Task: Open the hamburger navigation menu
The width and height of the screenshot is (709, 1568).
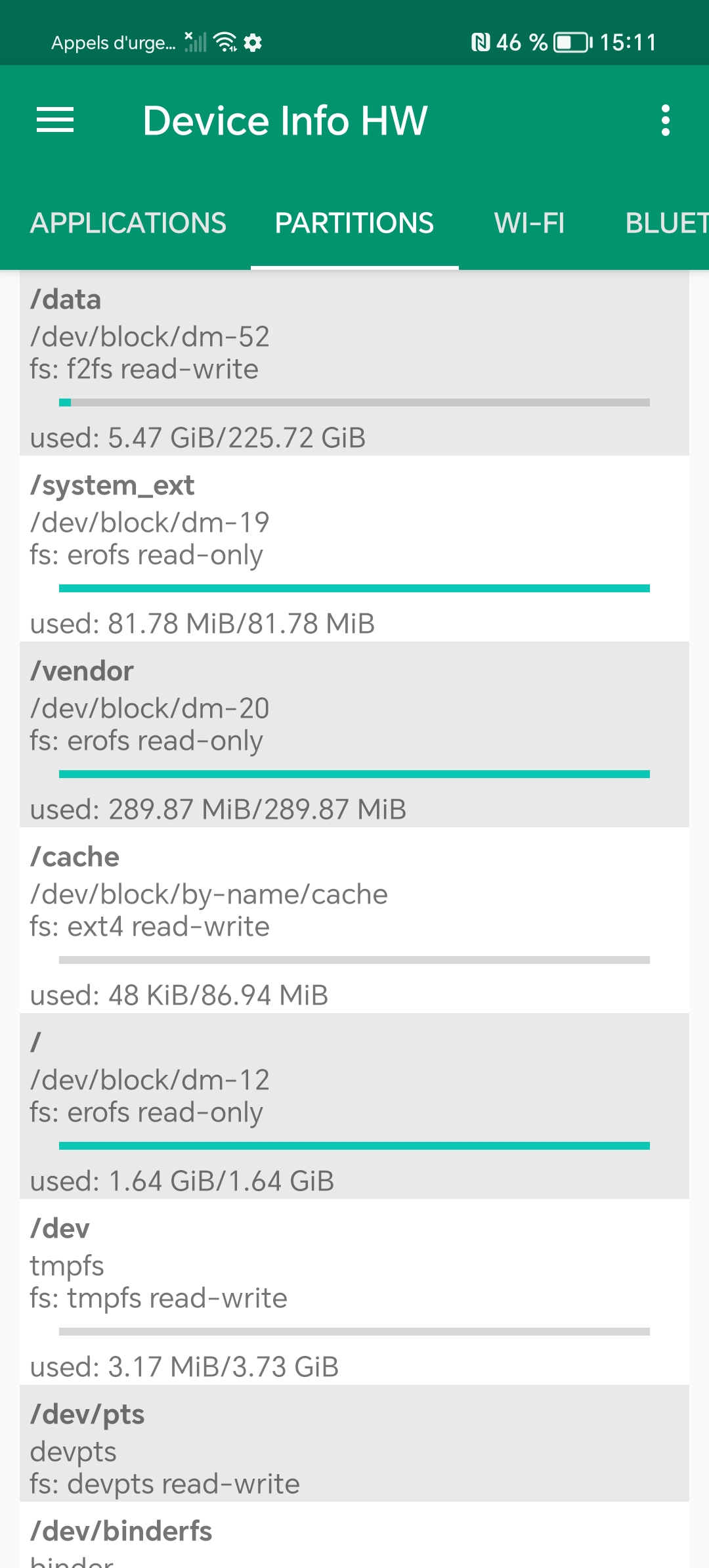Action: click(55, 120)
